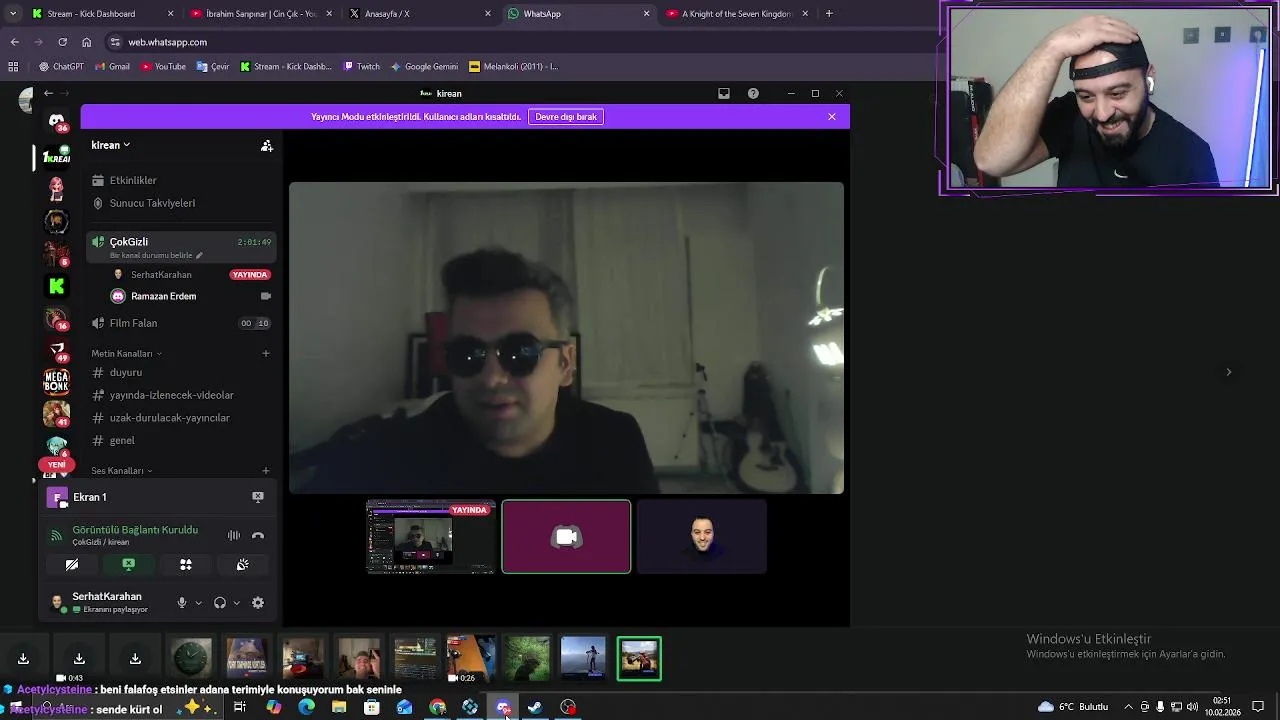Open Discord inbox icon

724,93
